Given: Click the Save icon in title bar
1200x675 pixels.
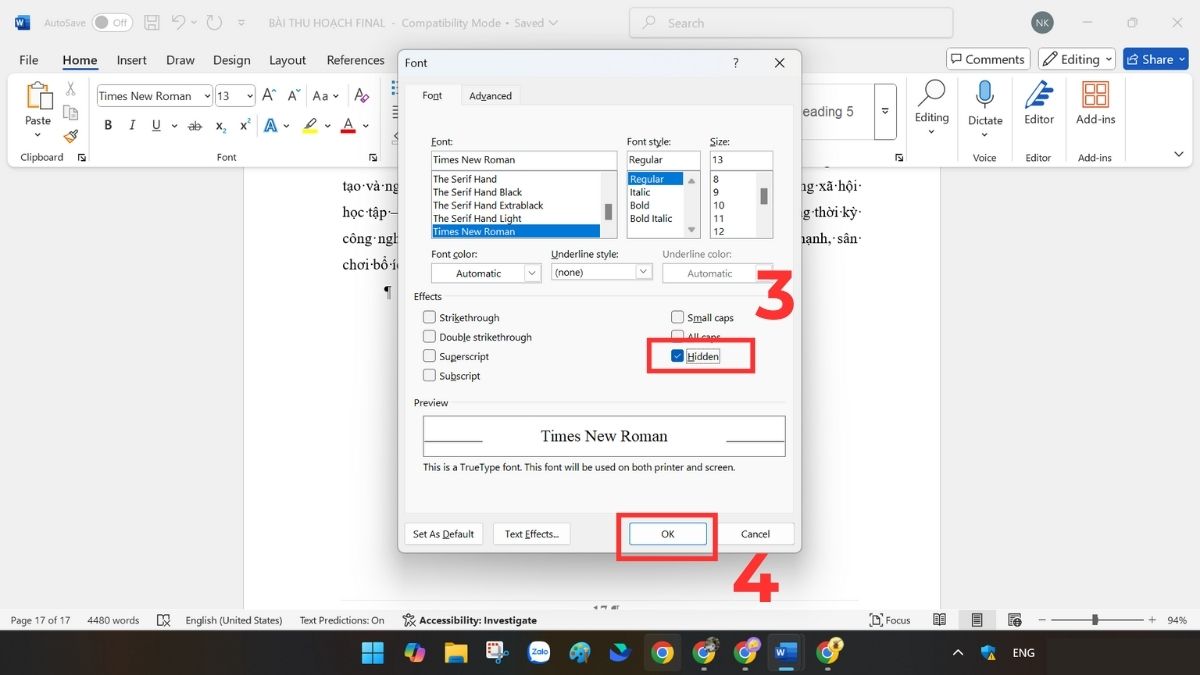Looking at the screenshot, I should point(152,23).
